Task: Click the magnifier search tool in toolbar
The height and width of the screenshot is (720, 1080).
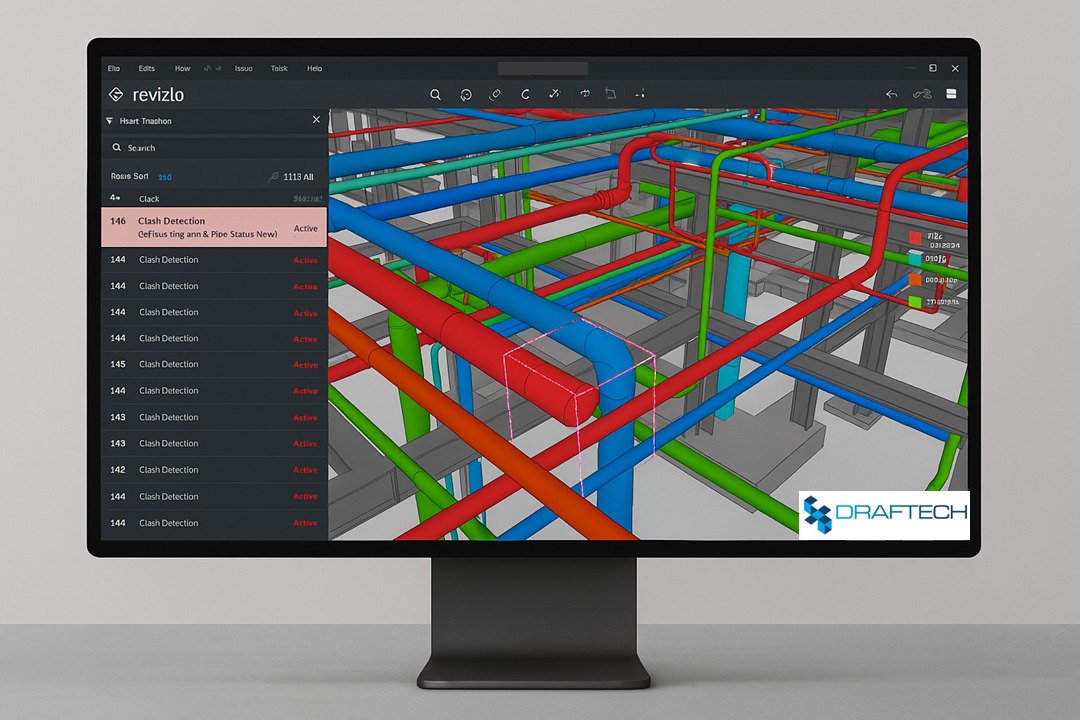Action: click(435, 94)
